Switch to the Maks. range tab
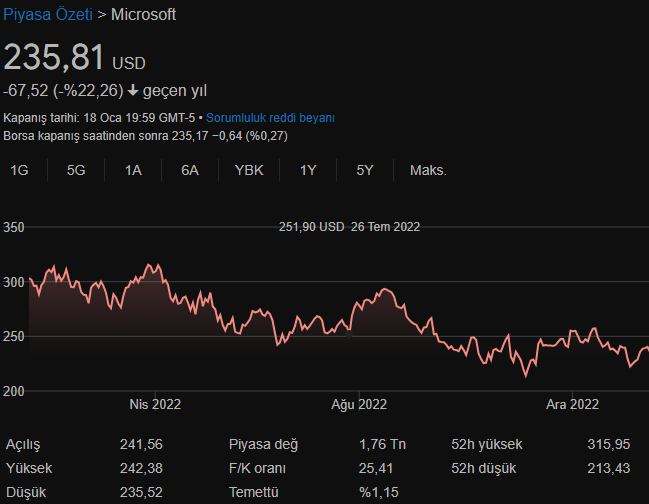 pyautogui.click(x=428, y=170)
